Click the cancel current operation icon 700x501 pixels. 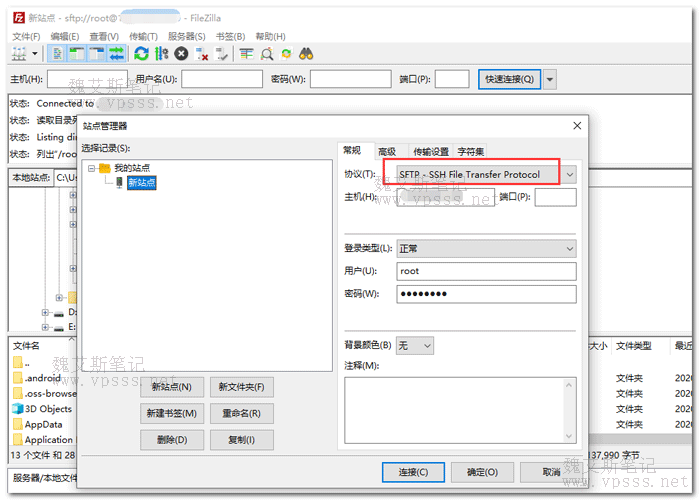point(181,54)
